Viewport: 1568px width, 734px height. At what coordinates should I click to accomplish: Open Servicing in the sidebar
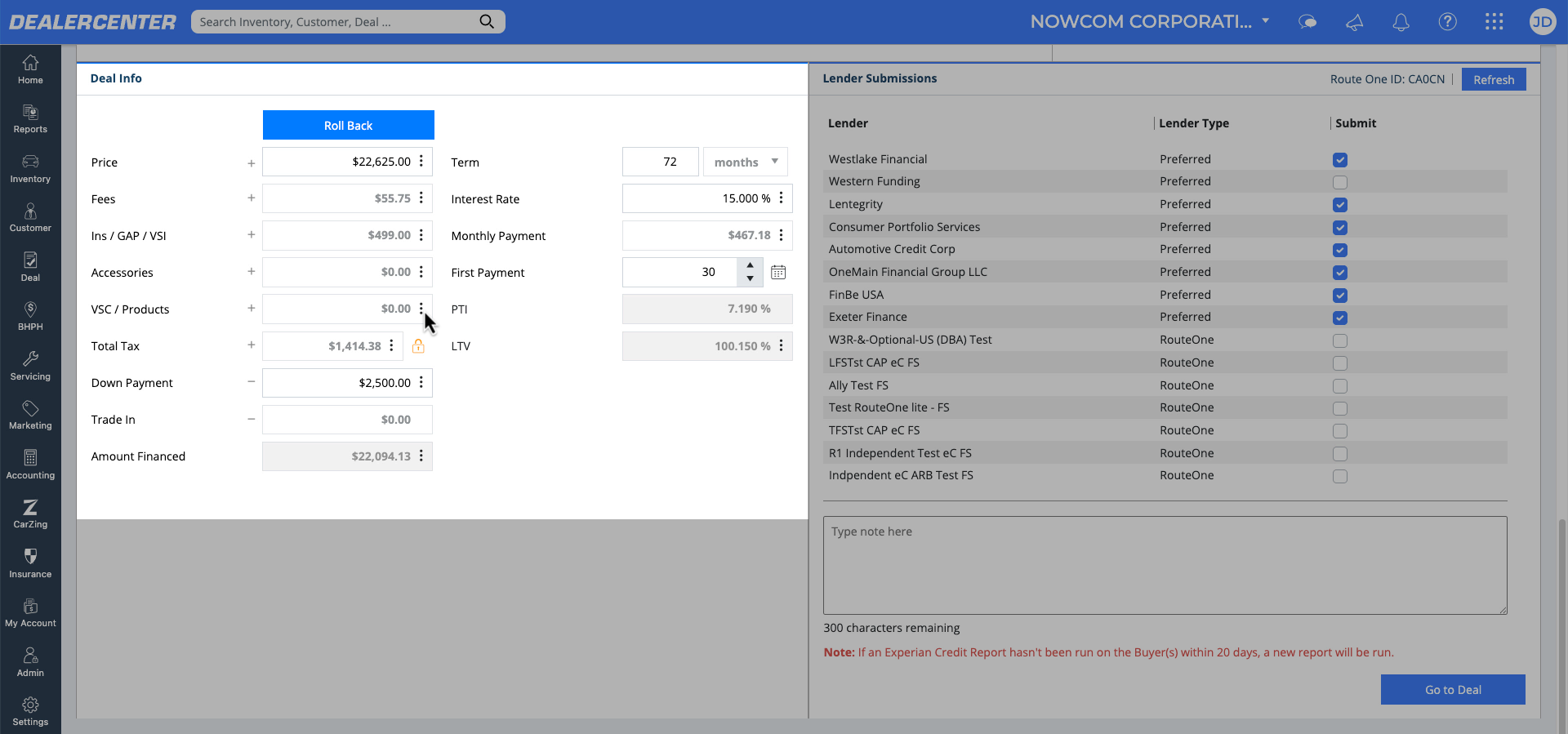point(30,366)
